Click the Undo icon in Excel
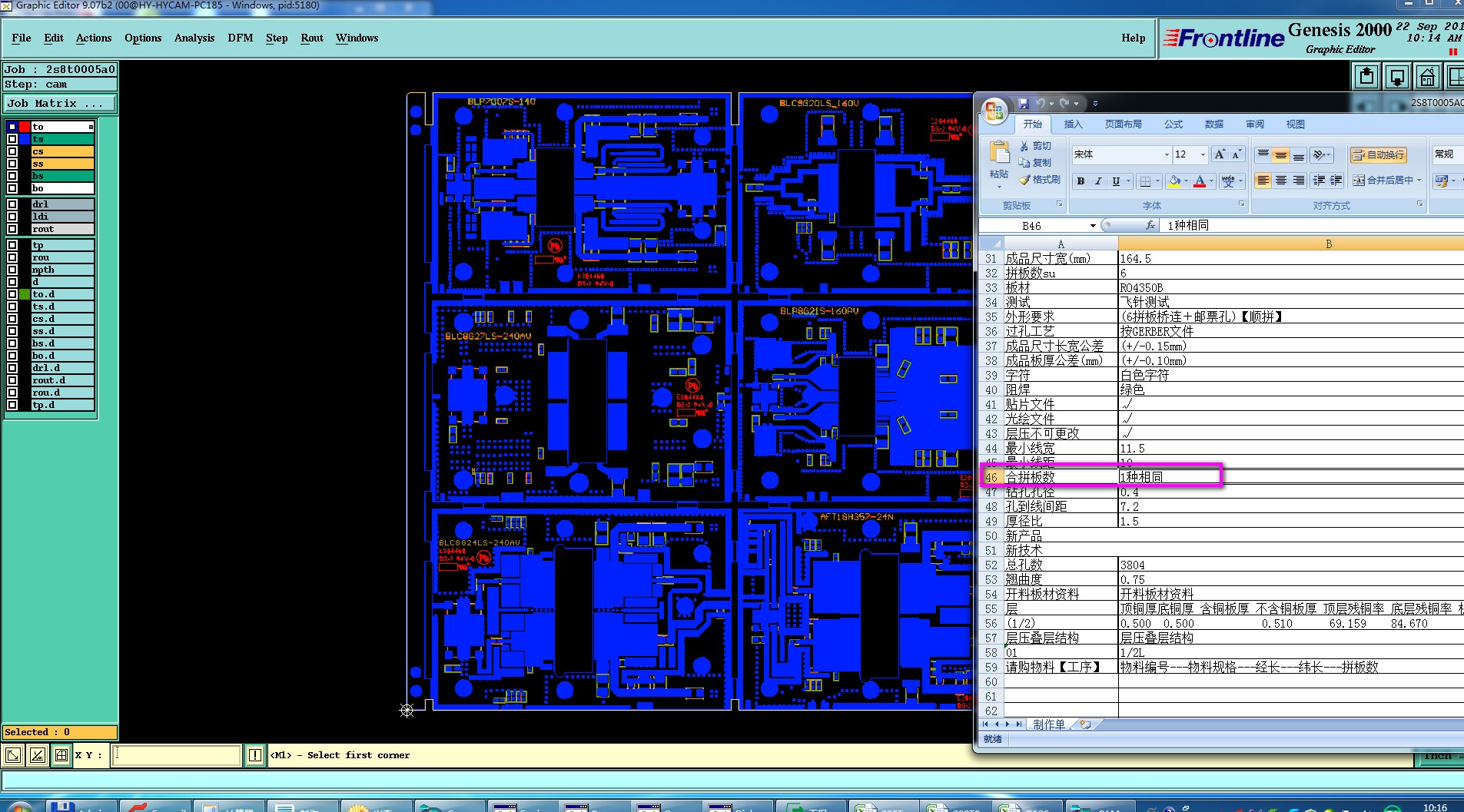Viewport: 1464px width, 812px height. point(1041,103)
